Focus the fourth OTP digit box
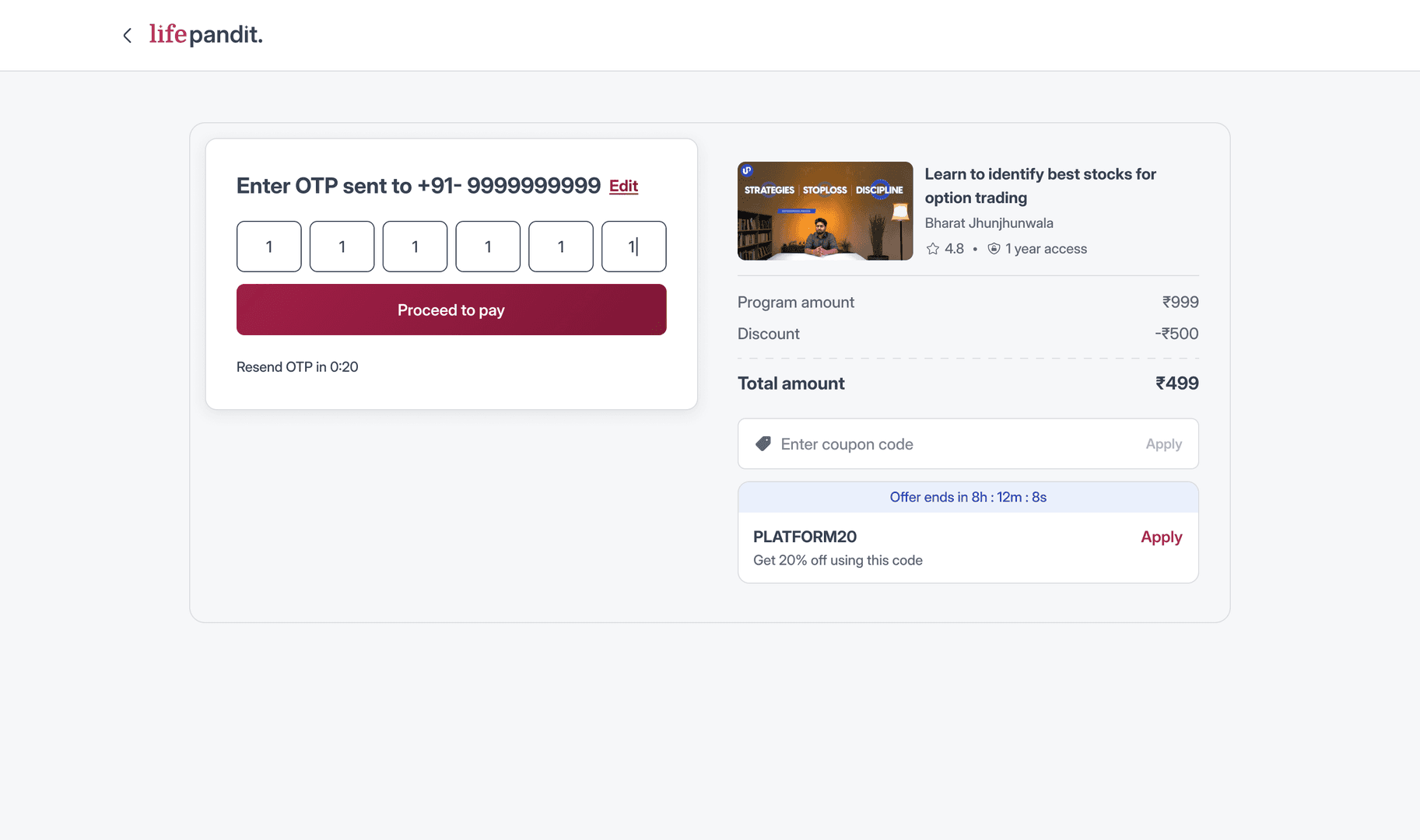Screen dimensions: 1420x840 (488, 247)
